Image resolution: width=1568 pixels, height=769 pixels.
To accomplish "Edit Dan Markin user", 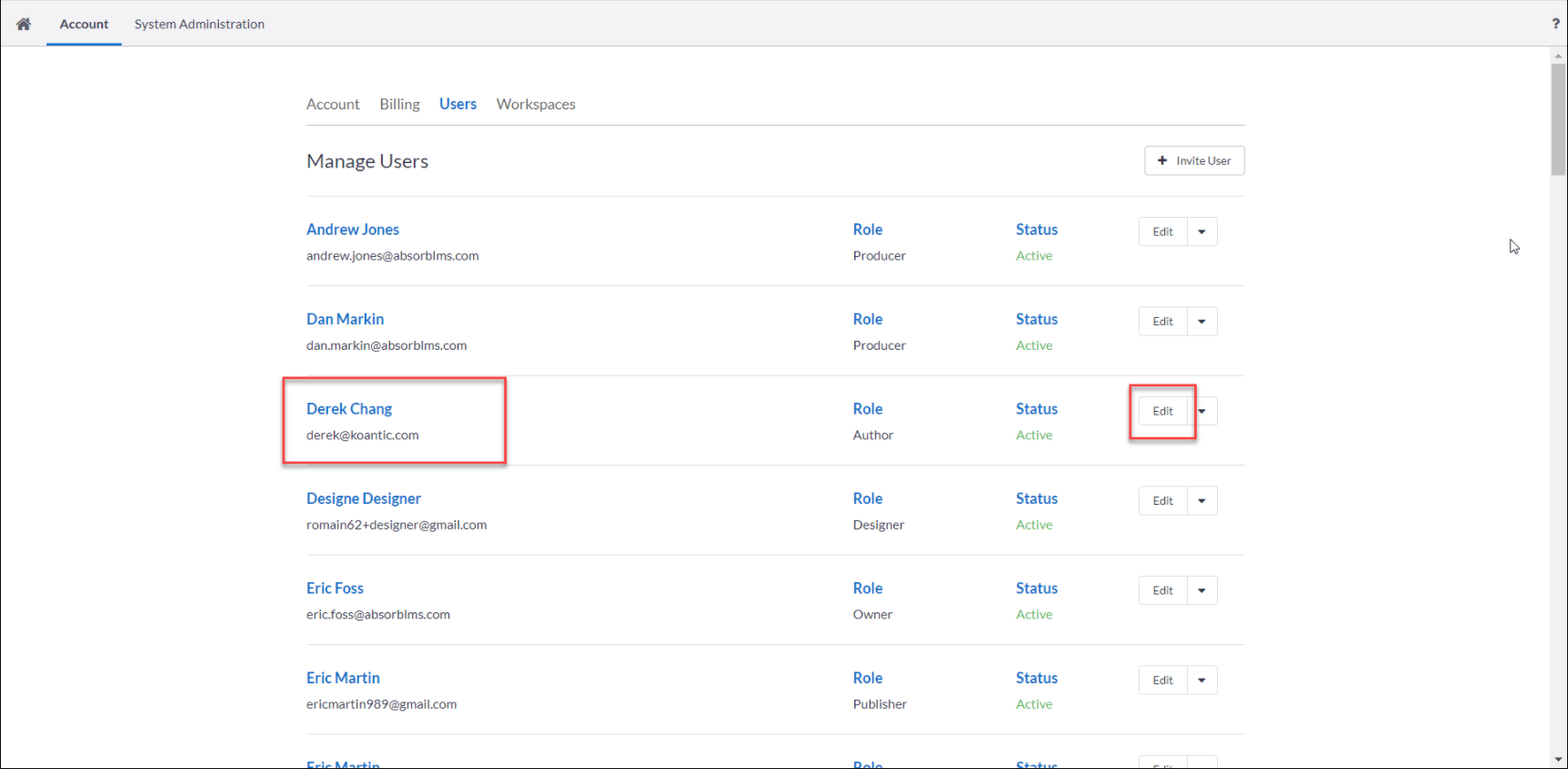I will tap(1163, 321).
